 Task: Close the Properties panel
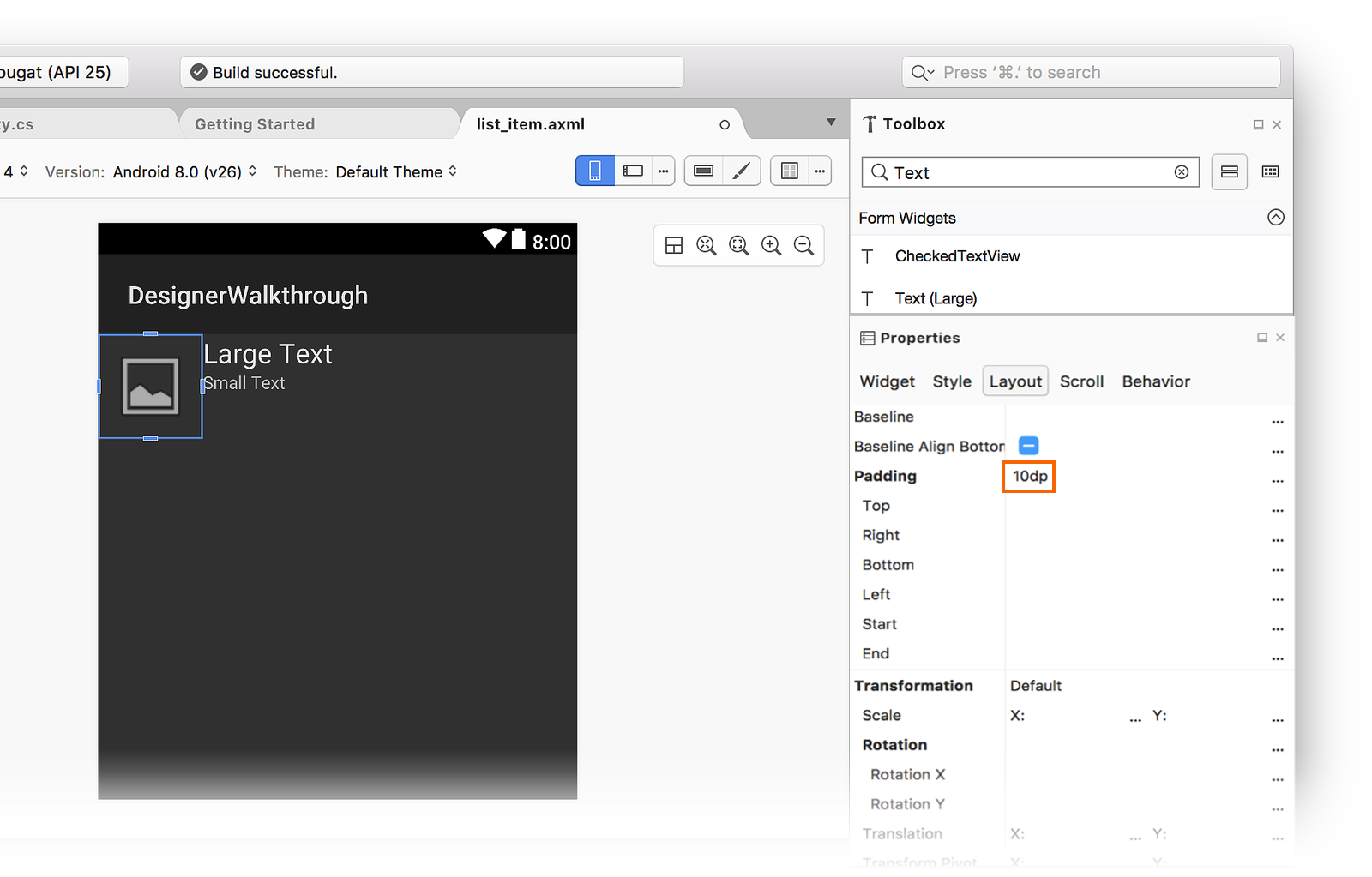point(1280,338)
